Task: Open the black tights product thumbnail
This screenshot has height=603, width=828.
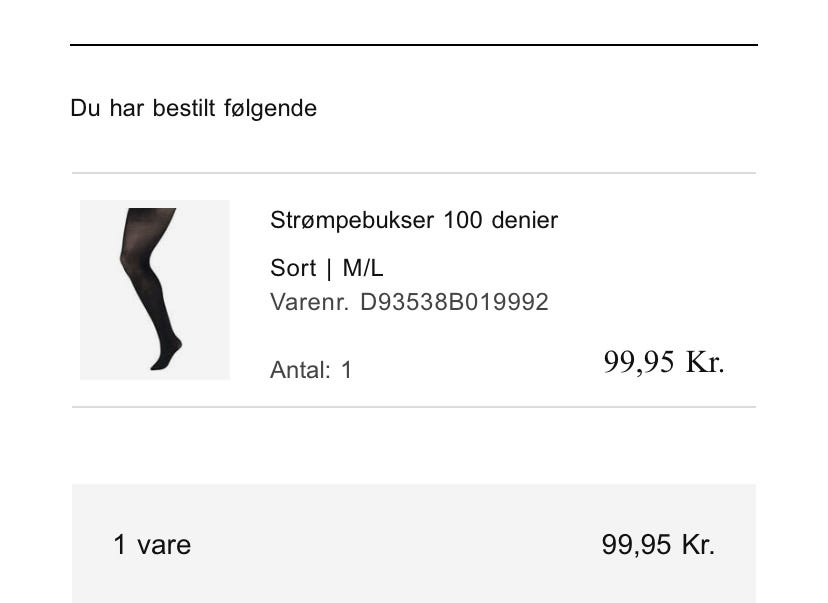Action: click(155, 289)
